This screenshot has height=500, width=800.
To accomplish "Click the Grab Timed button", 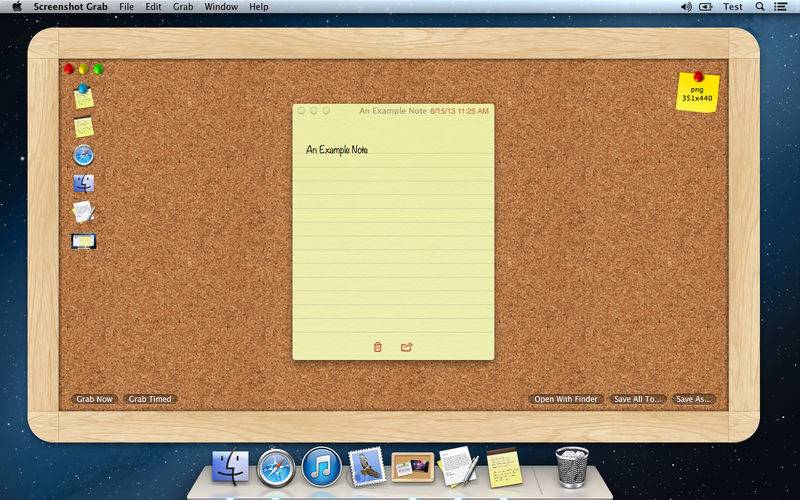I will [150, 399].
